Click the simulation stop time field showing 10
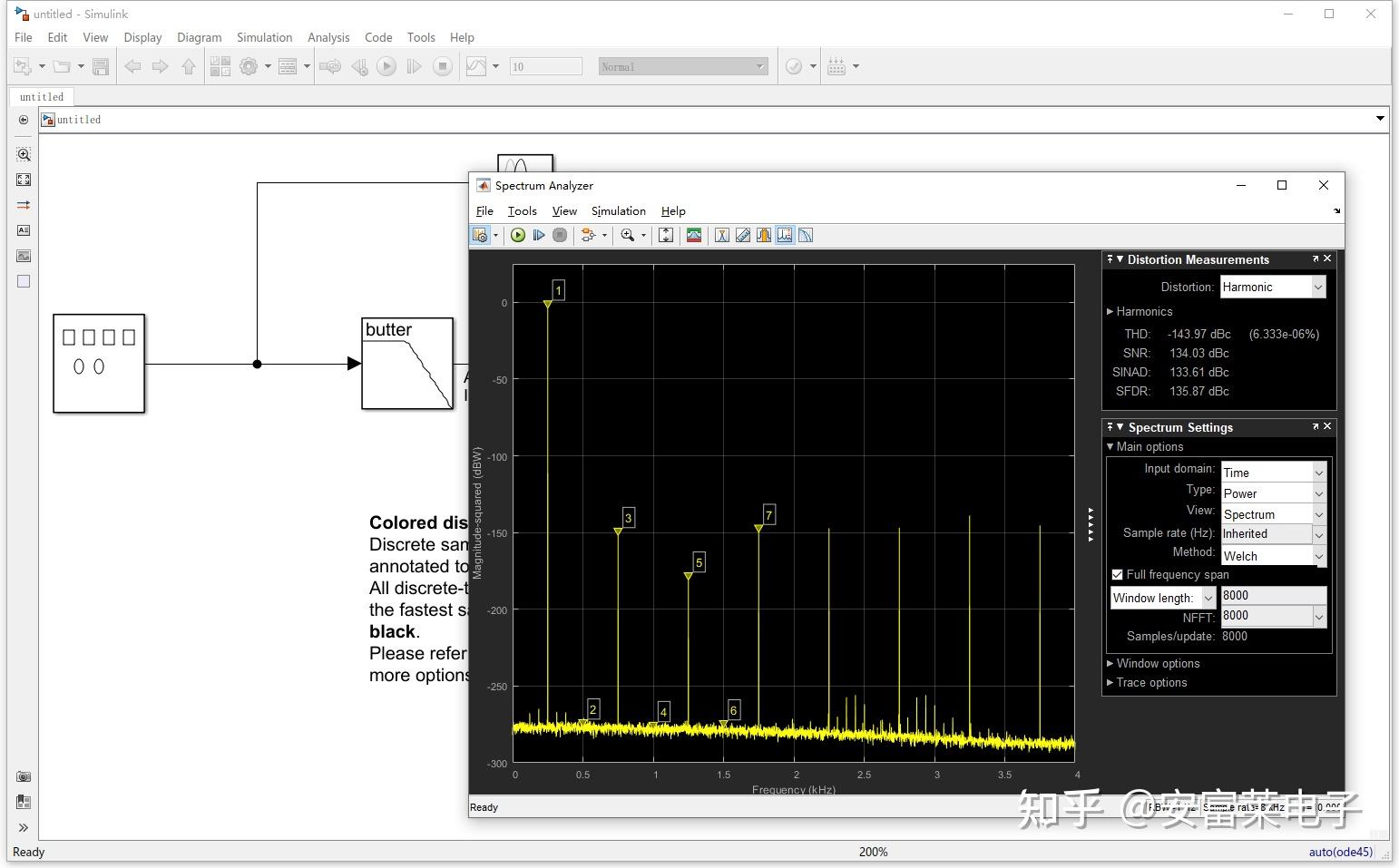The height and width of the screenshot is (868, 1399). (x=545, y=65)
